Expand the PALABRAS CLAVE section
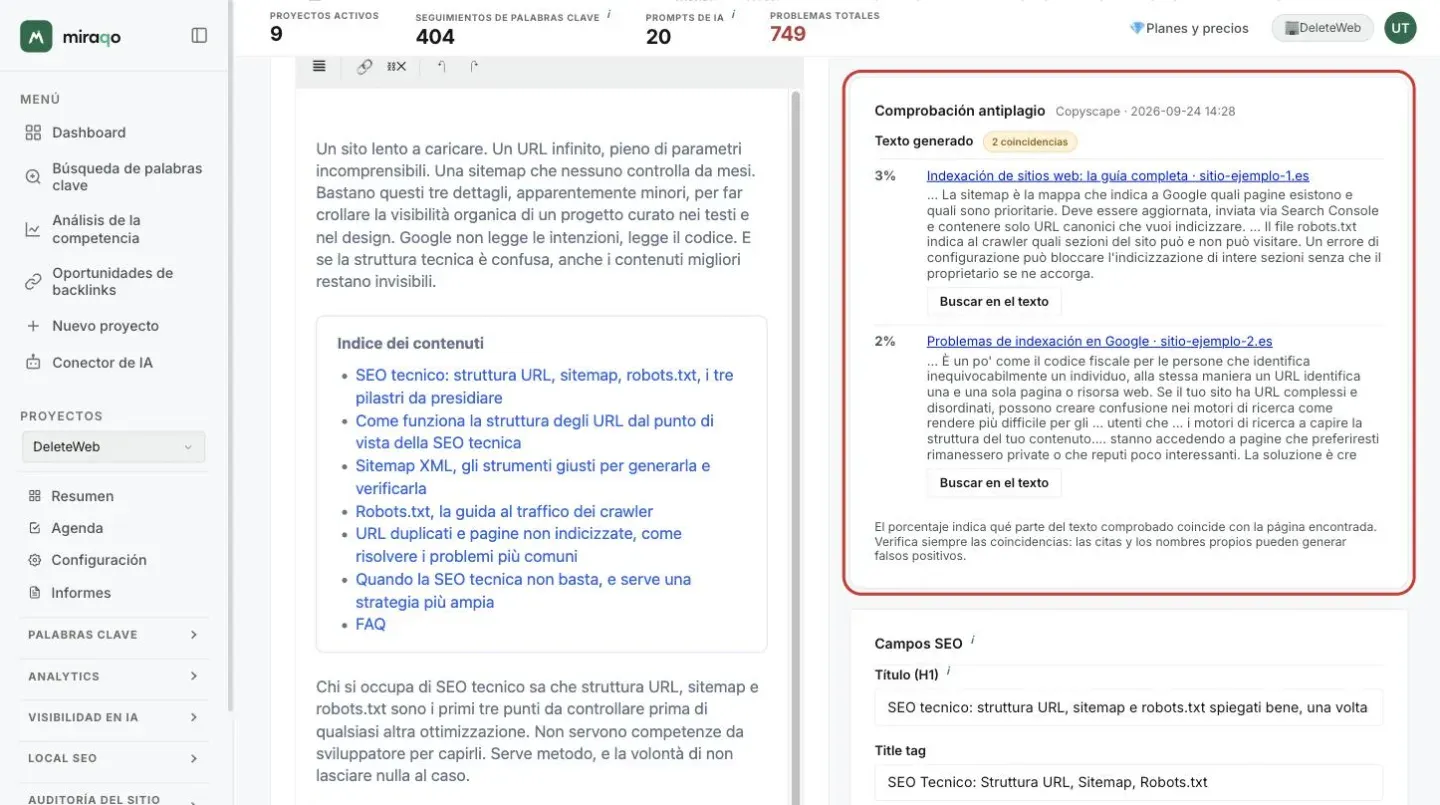The height and width of the screenshot is (805, 1440). (113, 635)
